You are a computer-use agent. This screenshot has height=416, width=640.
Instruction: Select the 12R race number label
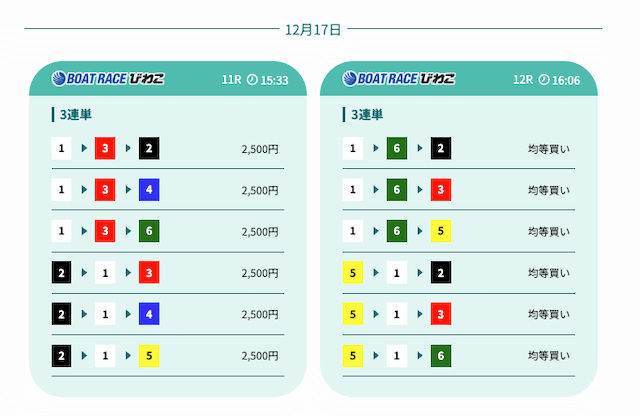522,79
